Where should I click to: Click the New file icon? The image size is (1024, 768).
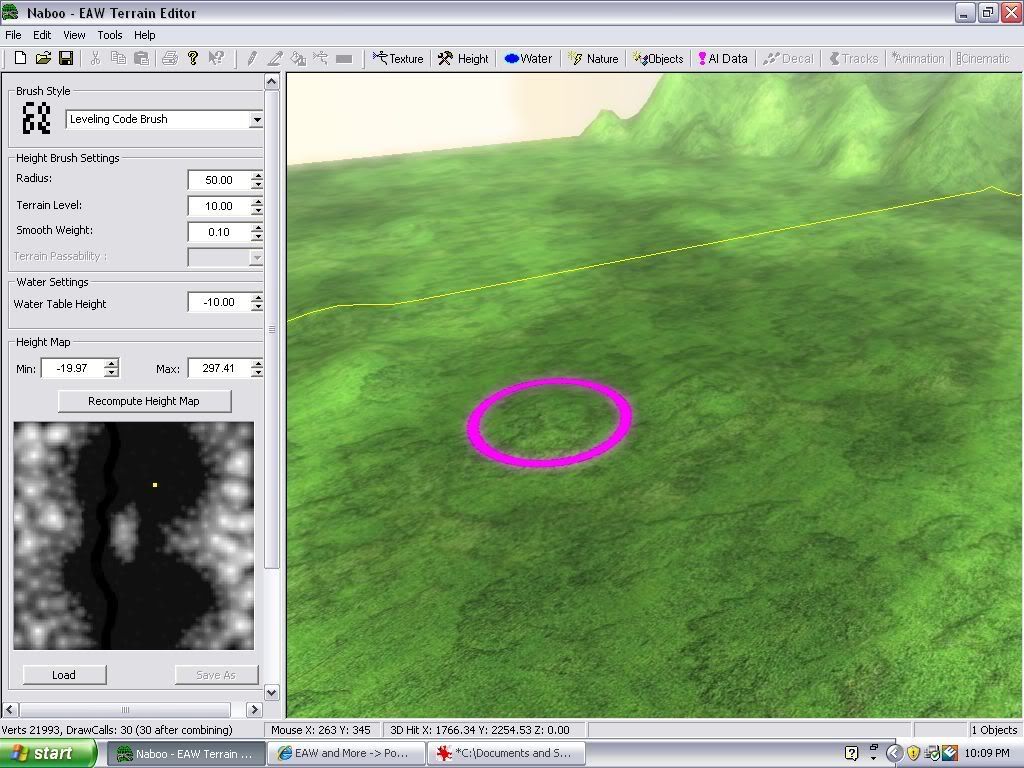point(20,58)
